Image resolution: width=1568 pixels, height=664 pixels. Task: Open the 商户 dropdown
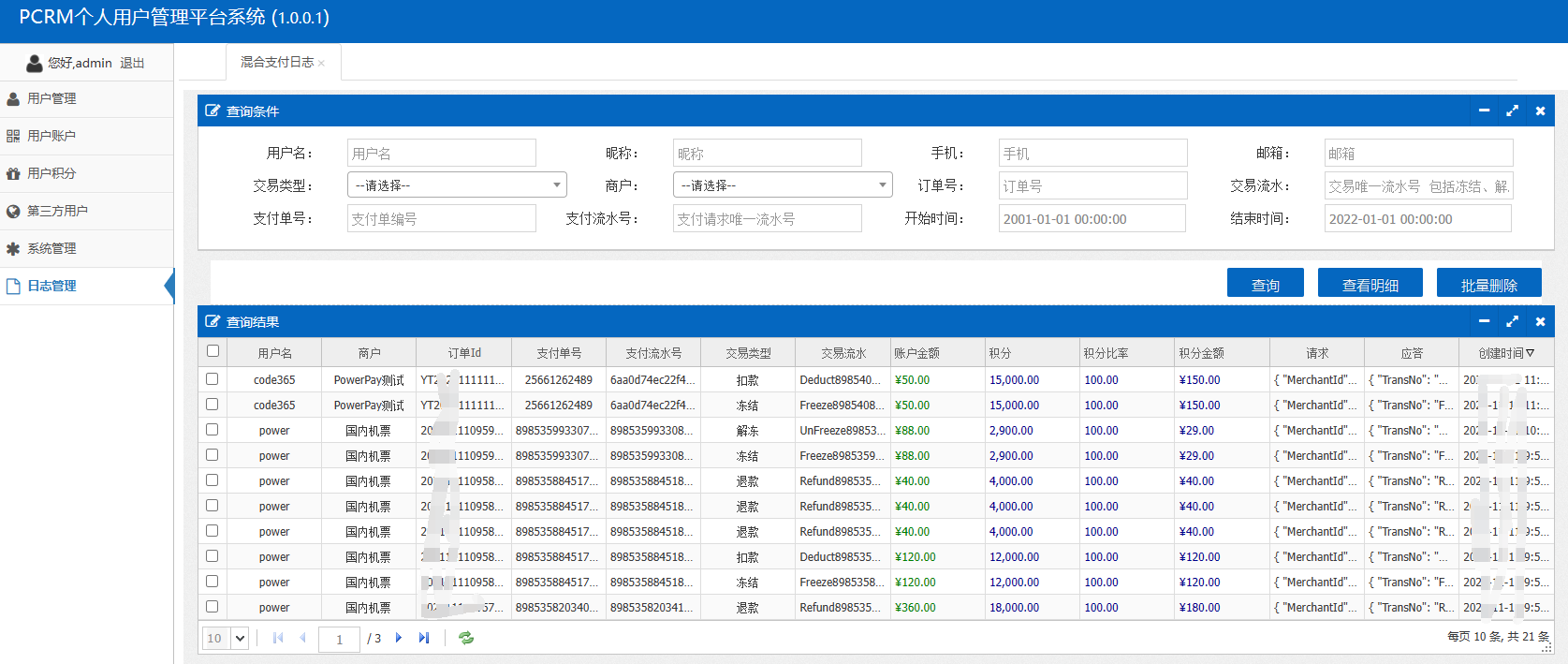(x=783, y=185)
